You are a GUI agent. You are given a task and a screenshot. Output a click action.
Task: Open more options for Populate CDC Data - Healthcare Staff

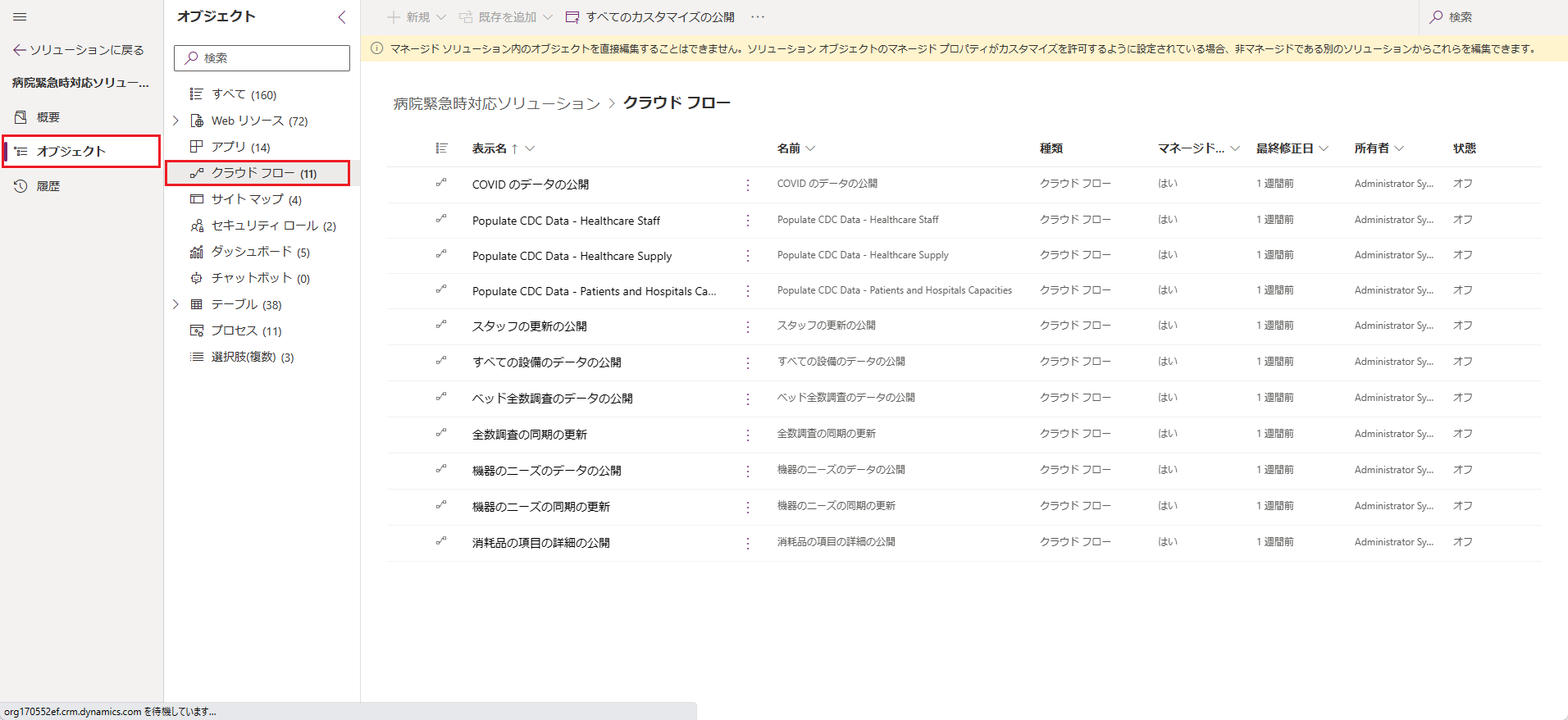[x=748, y=221]
